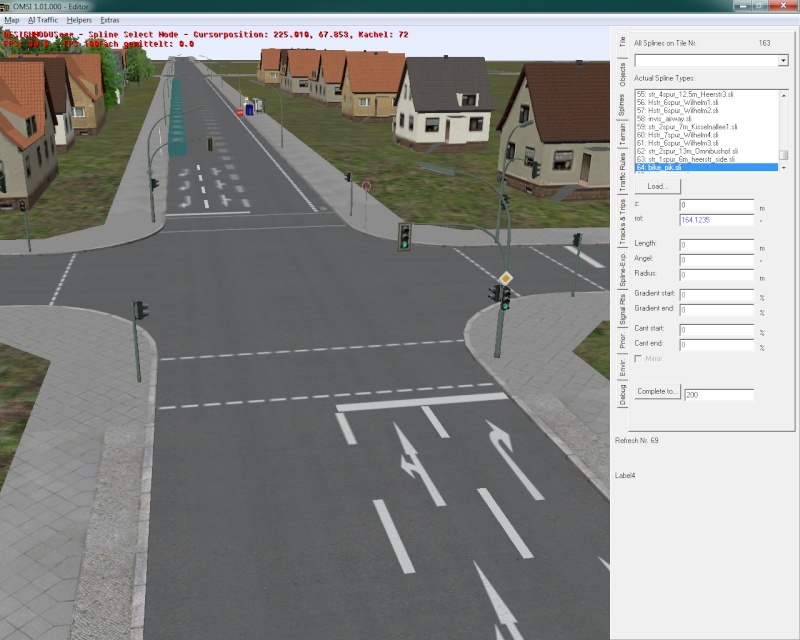Click the Complete to length field showing 200
This screenshot has width=800, height=640.
[x=718, y=395]
